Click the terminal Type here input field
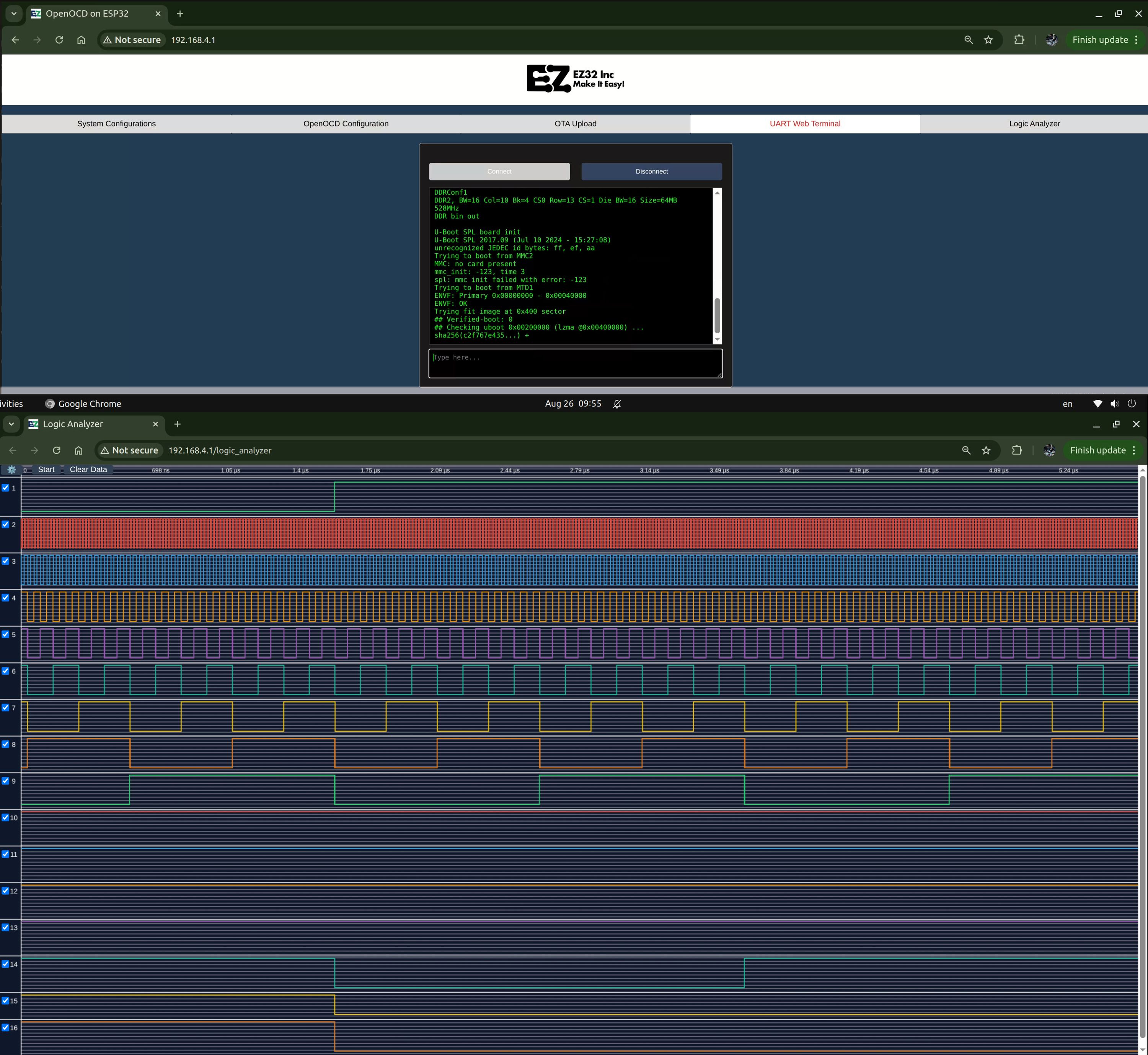Viewport: 1148px width, 1055px height. tap(576, 364)
